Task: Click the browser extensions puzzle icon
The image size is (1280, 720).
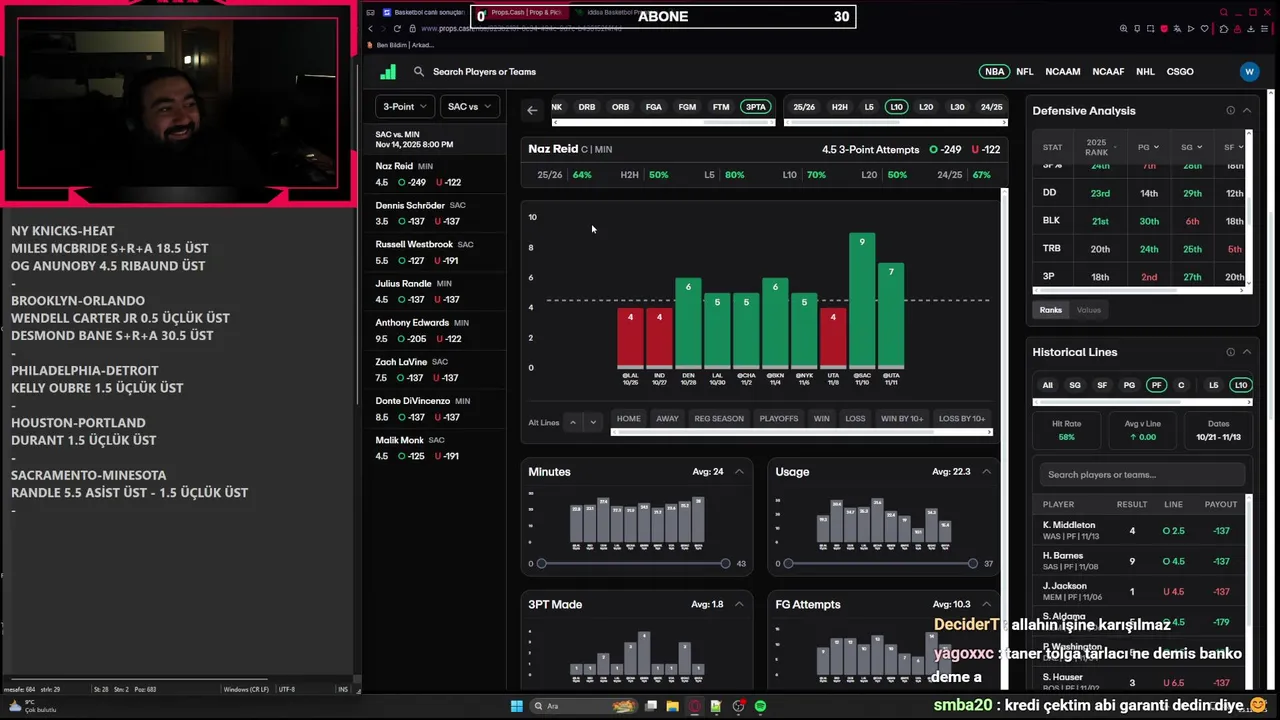Action: pos(1224,29)
